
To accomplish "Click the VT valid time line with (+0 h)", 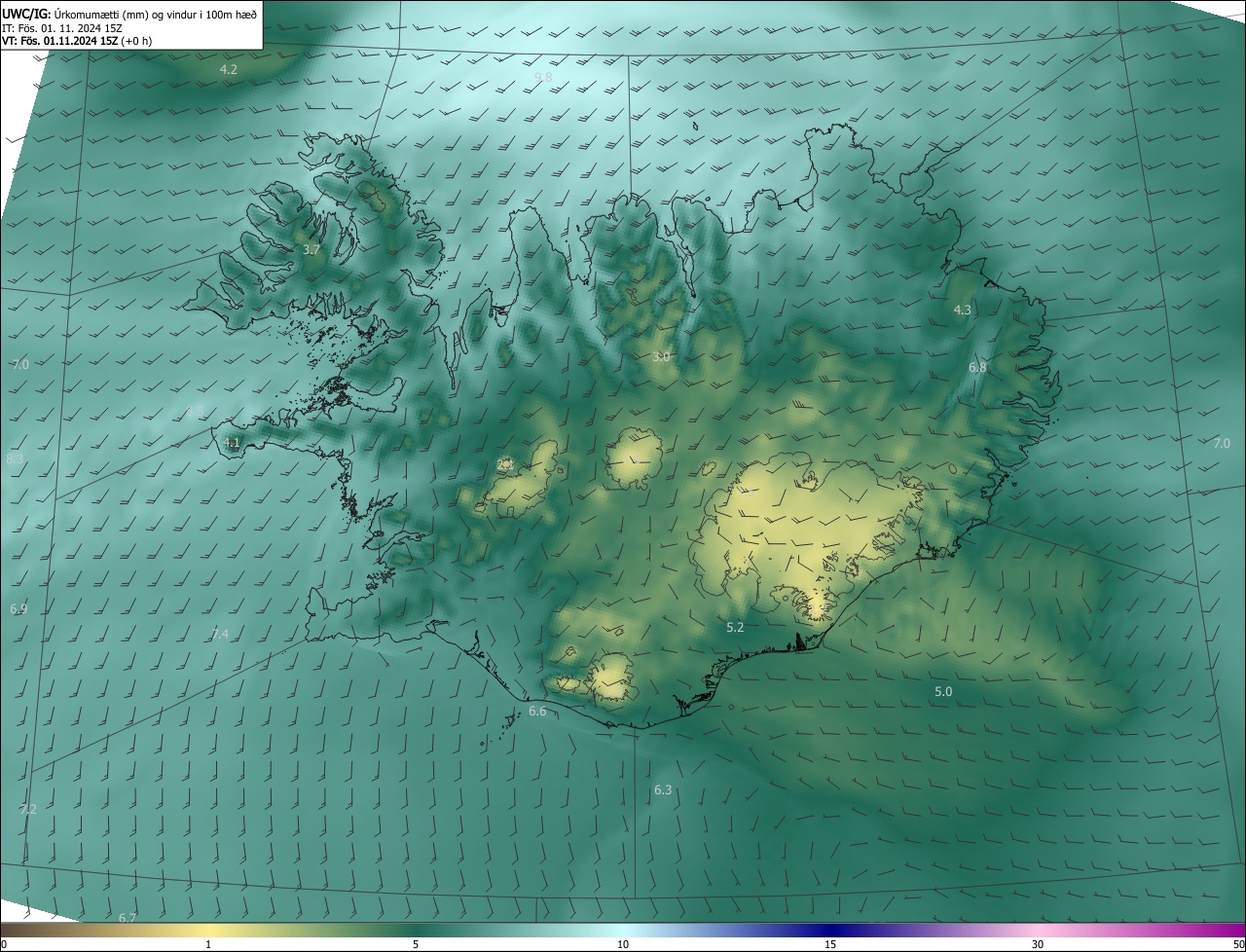I will 77,41.
